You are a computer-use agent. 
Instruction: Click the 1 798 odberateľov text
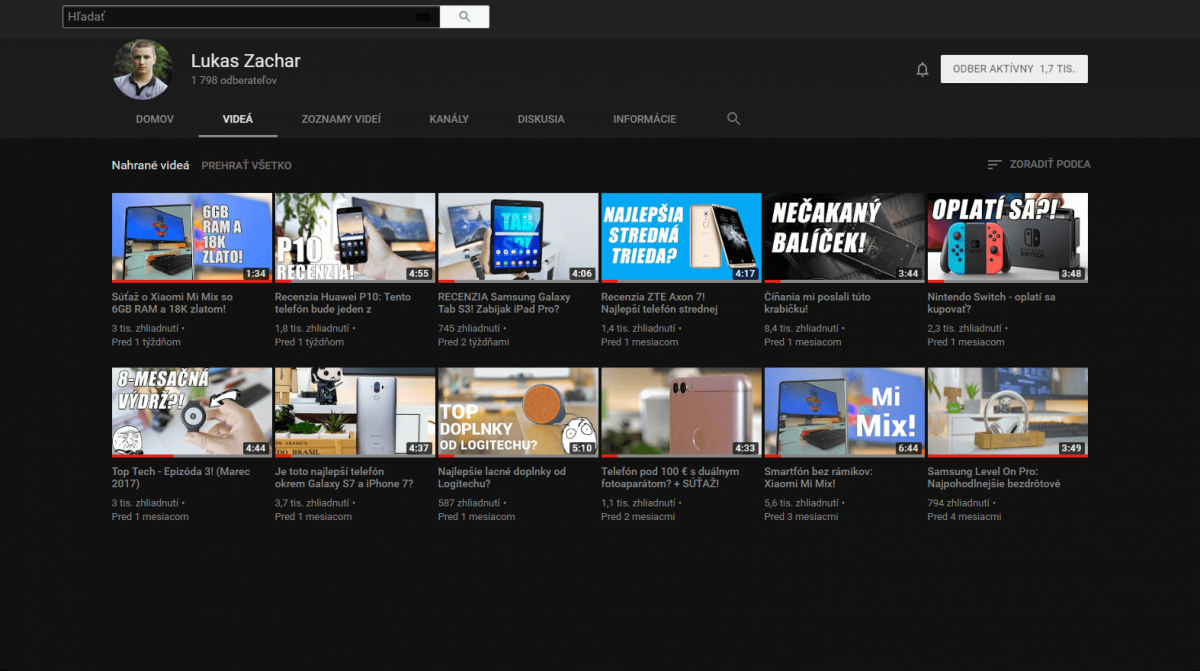click(234, 80)
